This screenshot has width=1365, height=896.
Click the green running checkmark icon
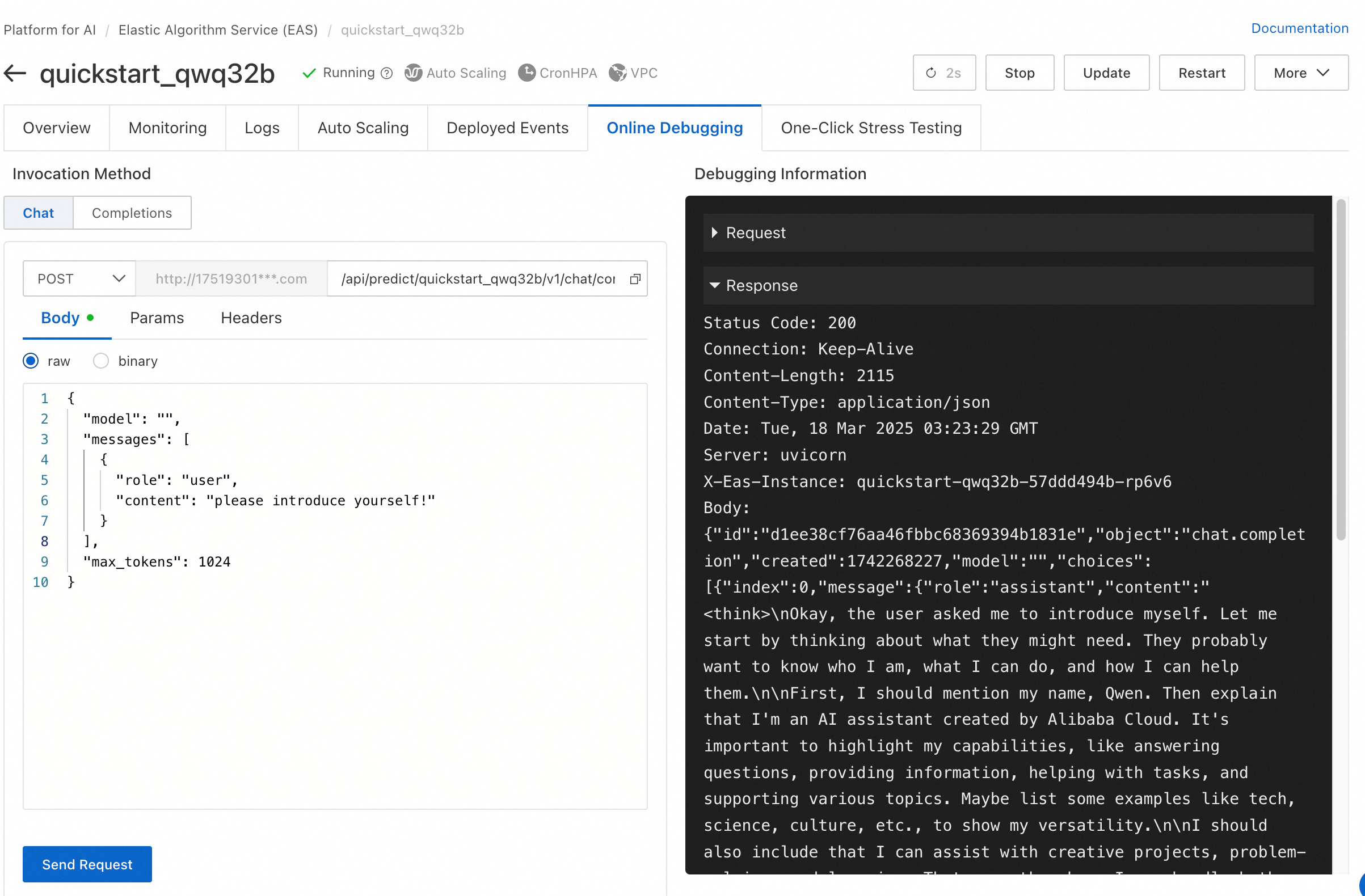pos(309,73)
